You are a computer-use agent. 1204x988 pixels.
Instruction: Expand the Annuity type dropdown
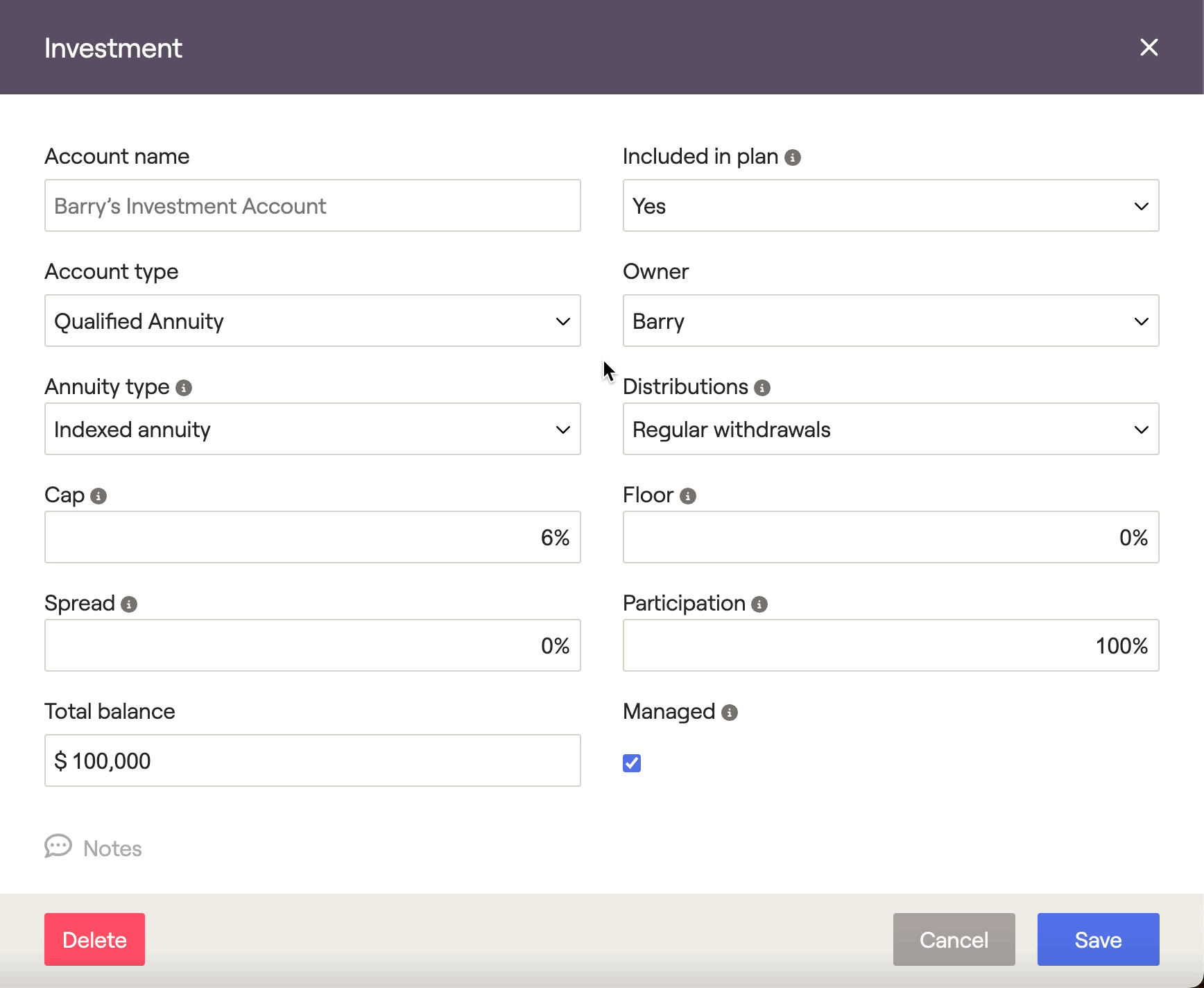coord(312,429)
